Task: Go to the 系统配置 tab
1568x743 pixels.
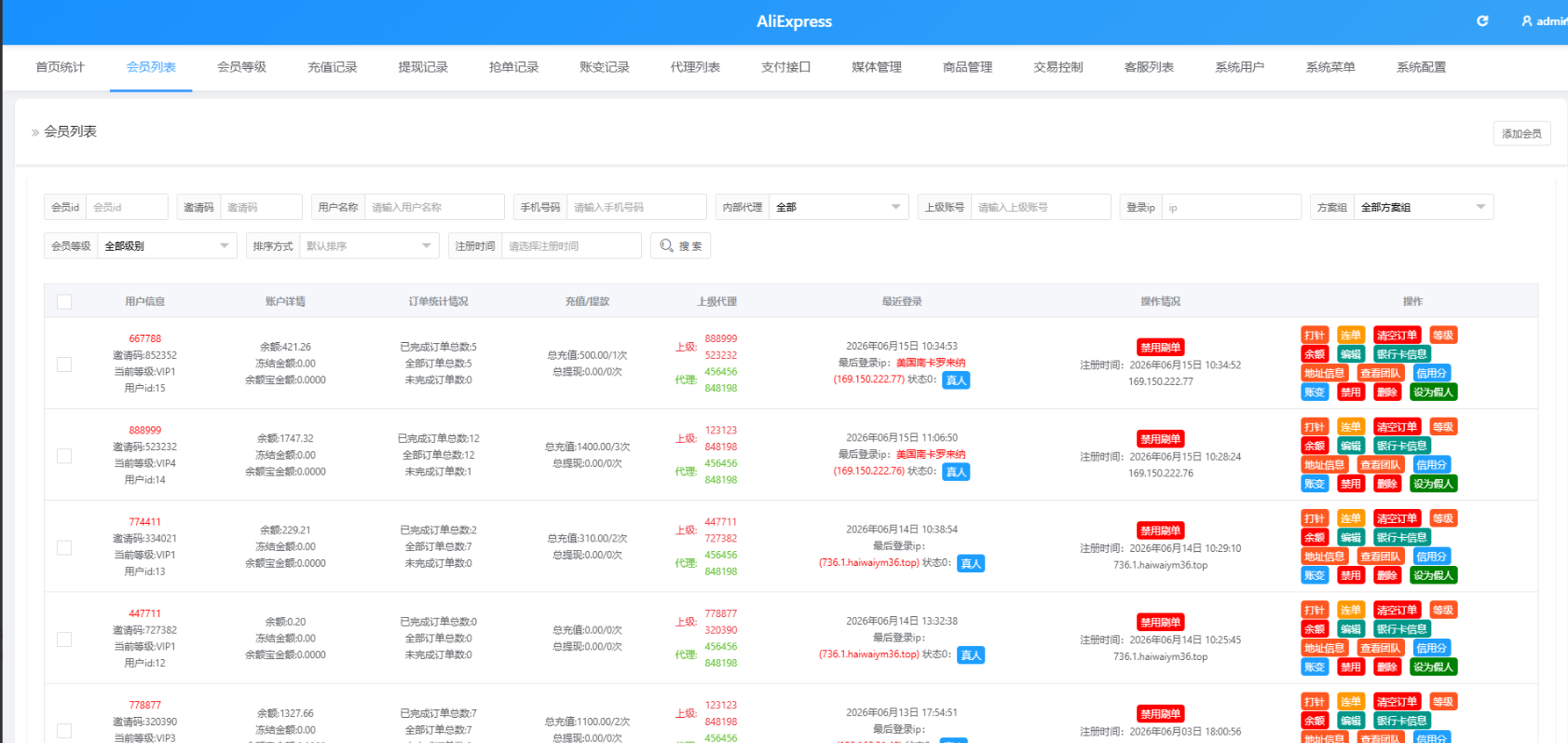Action: pyautogui.click(x=1422, y=67)
